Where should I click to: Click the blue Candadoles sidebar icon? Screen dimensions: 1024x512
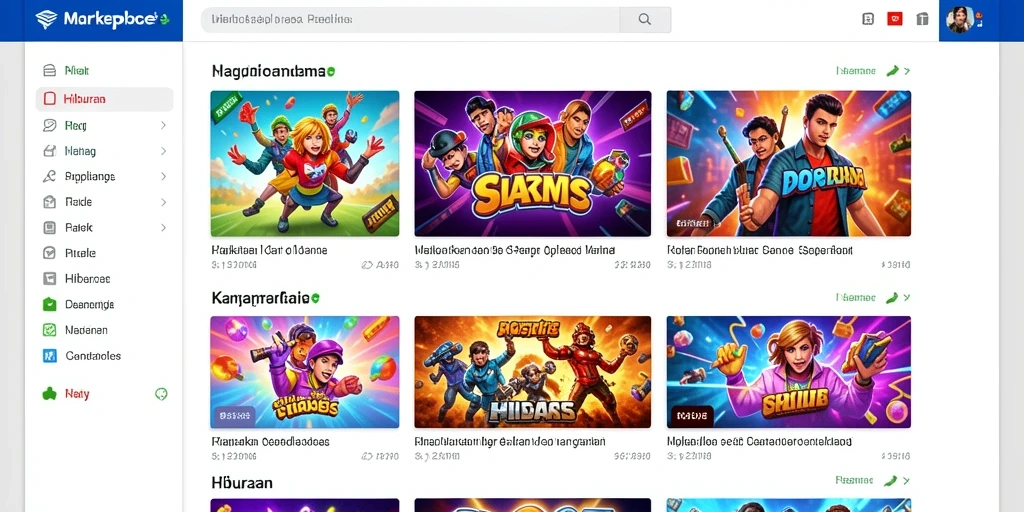49,356
